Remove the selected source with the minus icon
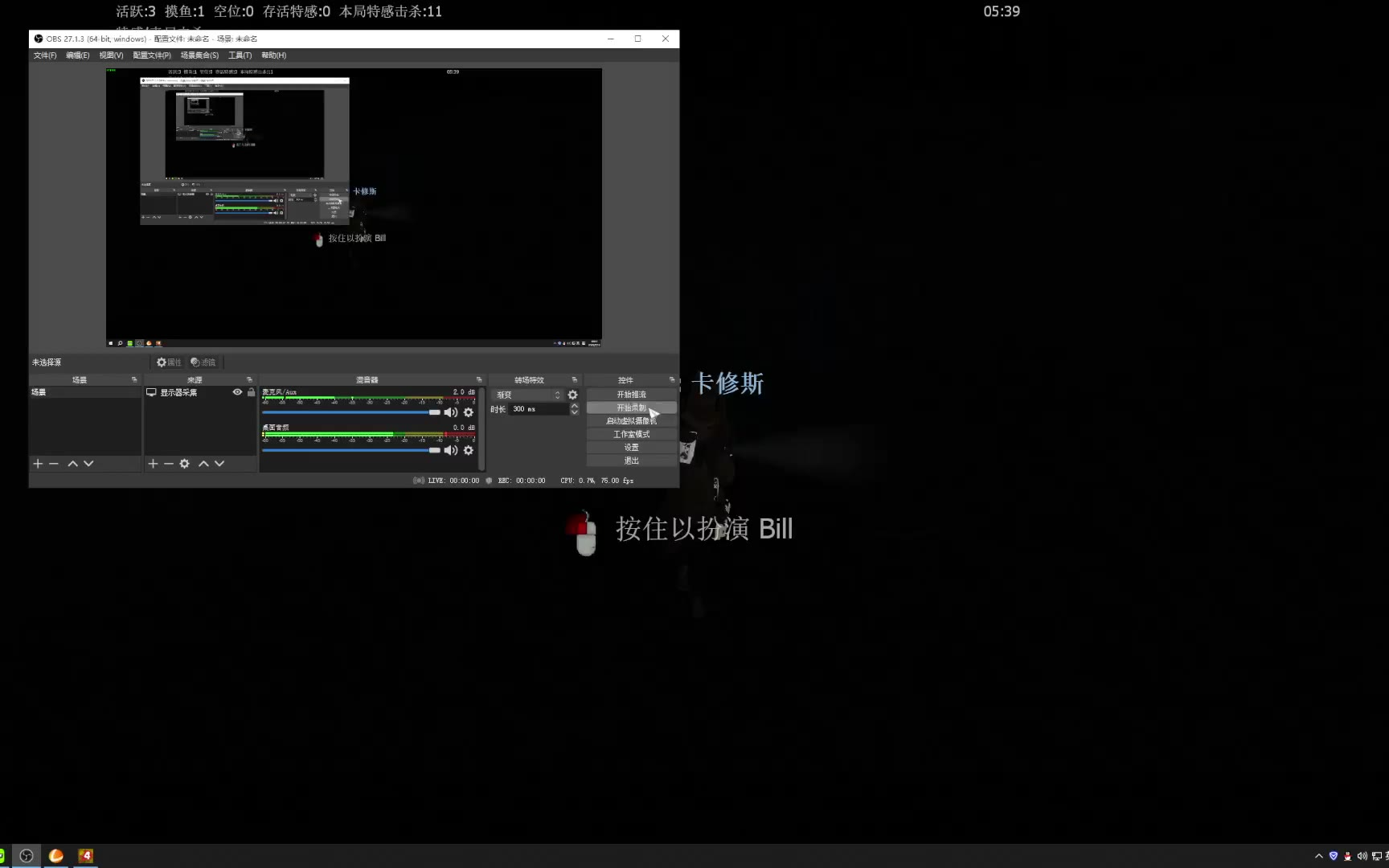 point(169,464)
